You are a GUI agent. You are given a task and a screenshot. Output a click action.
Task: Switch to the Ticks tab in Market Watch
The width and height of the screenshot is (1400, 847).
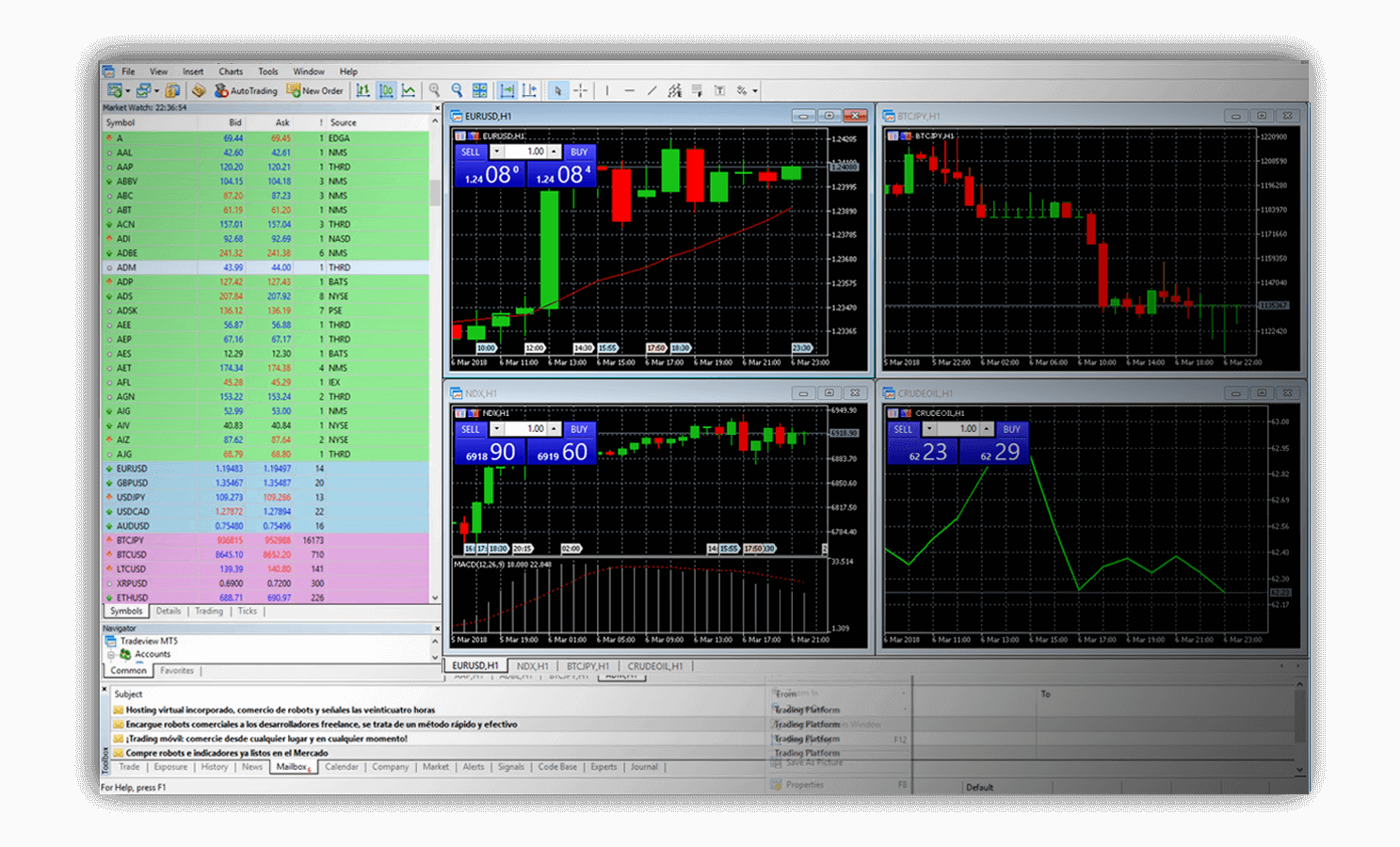coord(247,612)
